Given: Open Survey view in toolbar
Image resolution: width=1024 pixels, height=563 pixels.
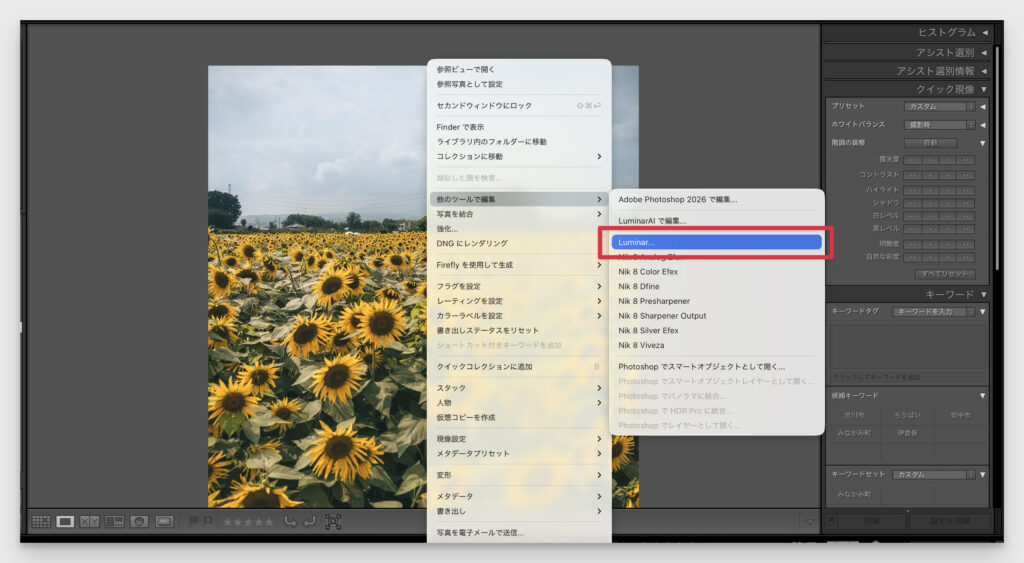Looking at the screenshot, I should click(114, 521).
